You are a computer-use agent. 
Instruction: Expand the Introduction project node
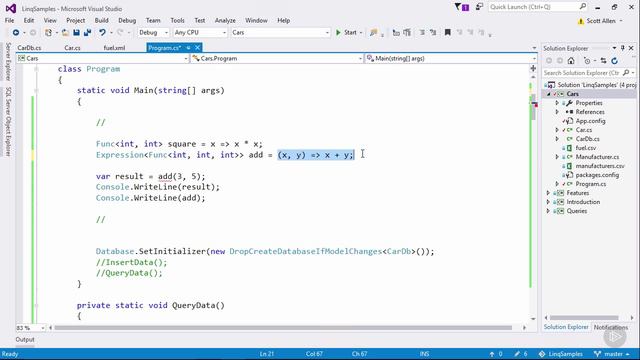click(548, 202)
